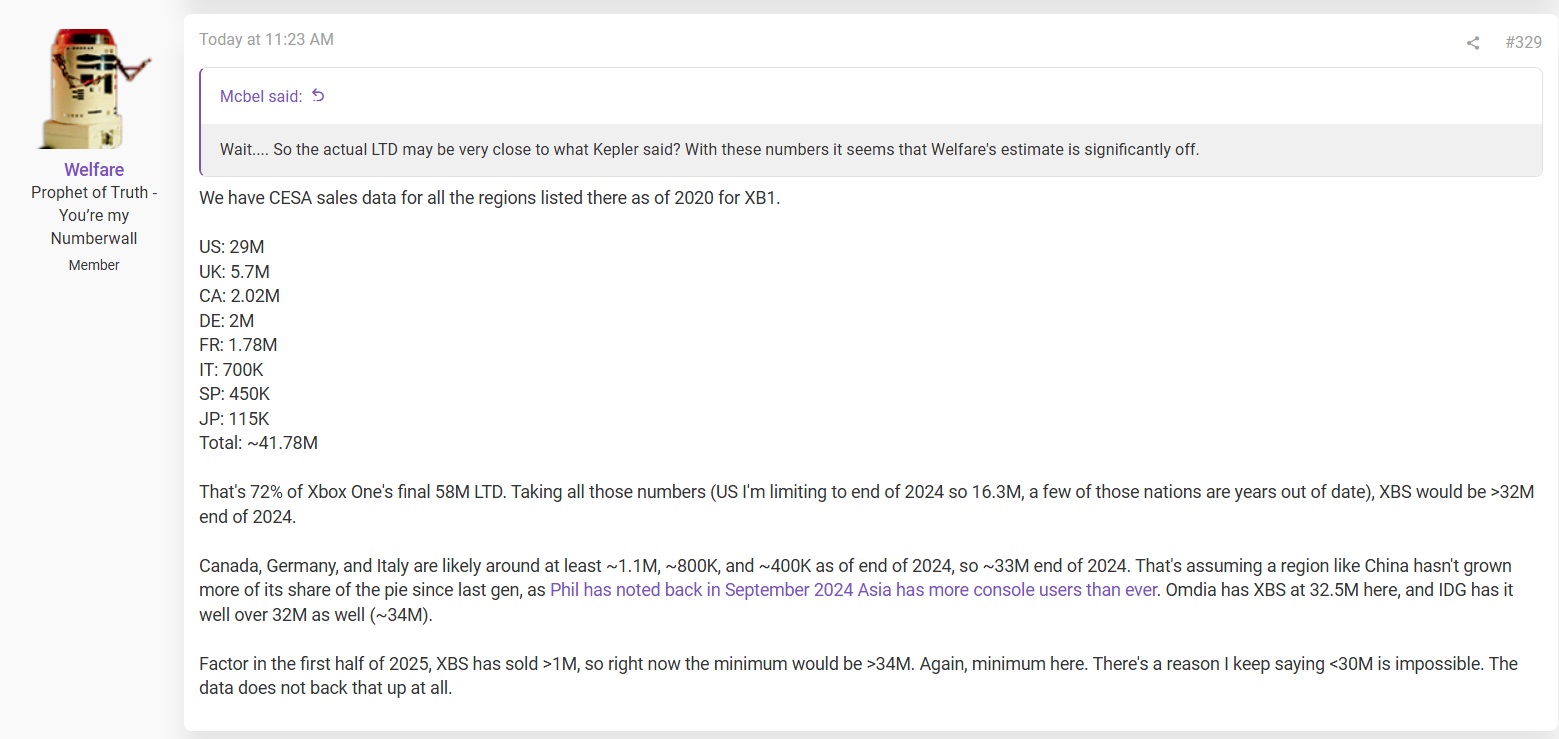This screenshot has height=739, width=1559.
Task: Click the "UK: 5.7M" sales line
Action: (x=234, y=272)
